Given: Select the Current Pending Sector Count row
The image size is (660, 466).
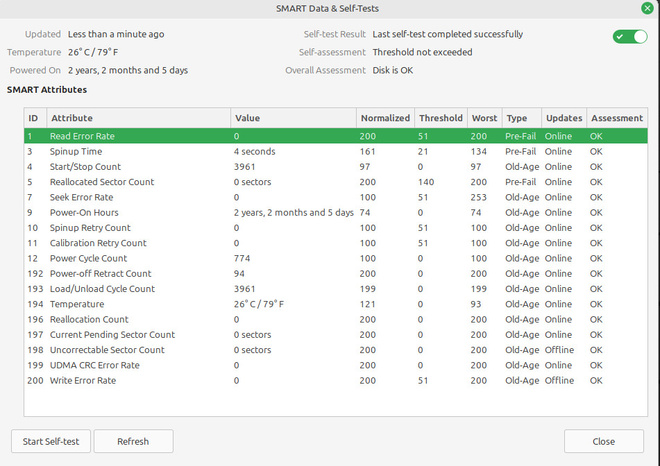Looking at the screenshot, I should [335, 335].
